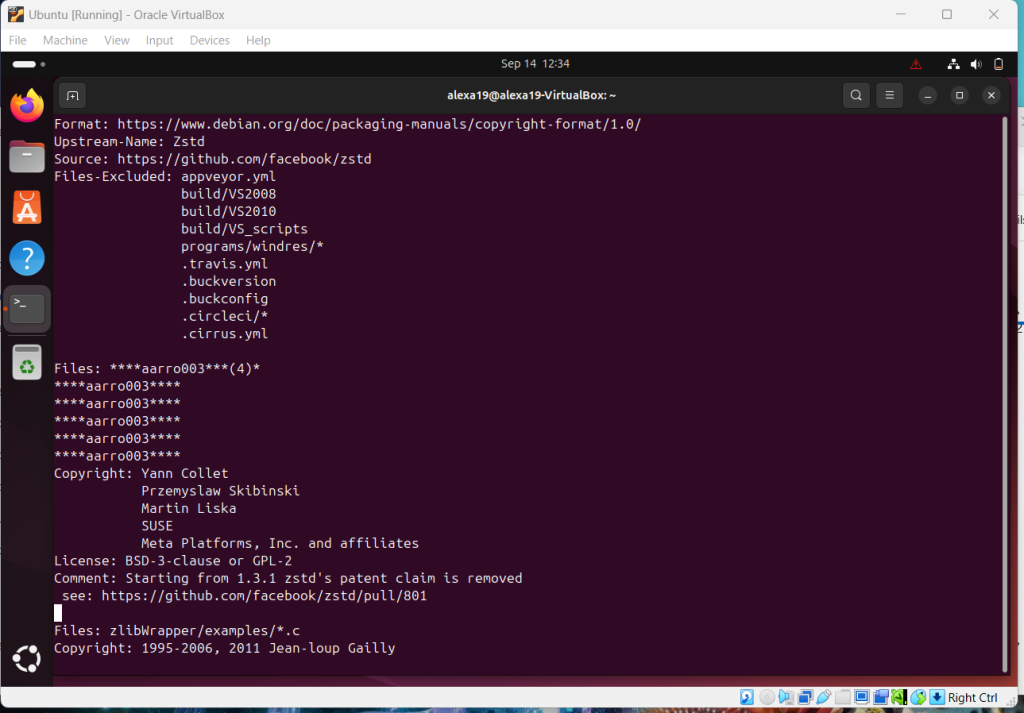
Task: Click the terminal search icon
Action: pos(856,96)
